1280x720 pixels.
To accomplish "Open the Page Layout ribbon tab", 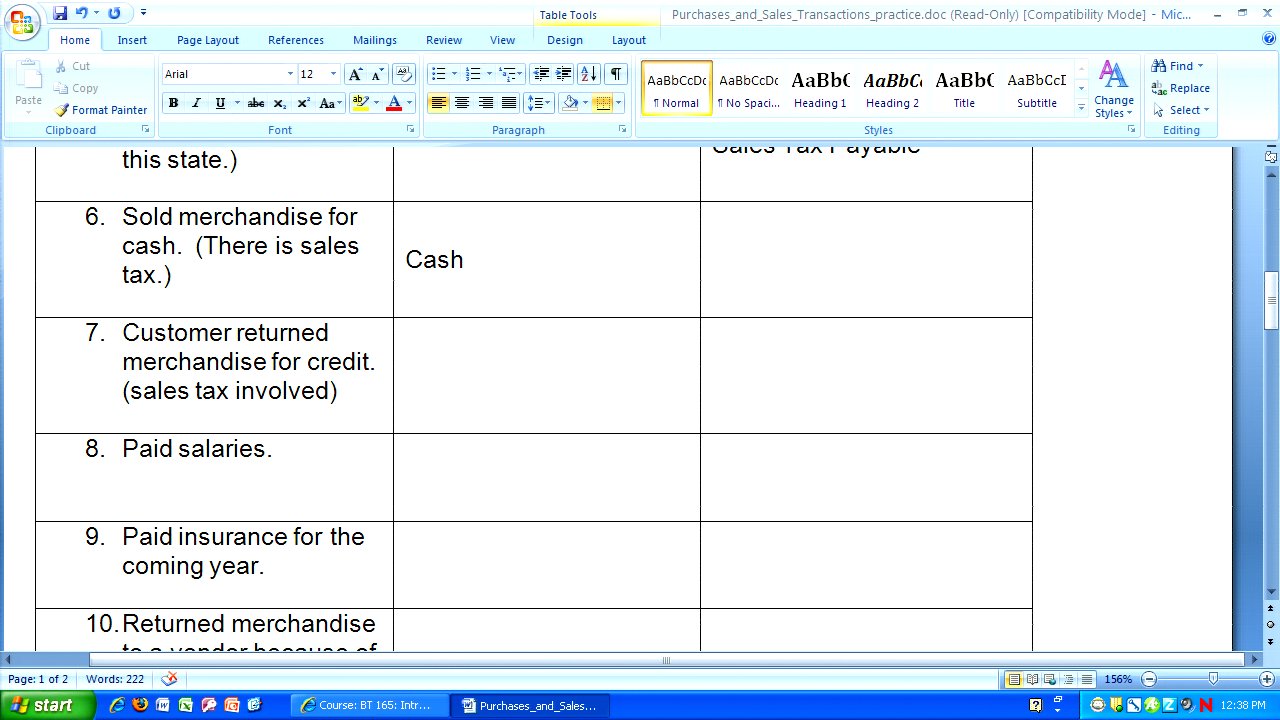I will tap(208, 40).
